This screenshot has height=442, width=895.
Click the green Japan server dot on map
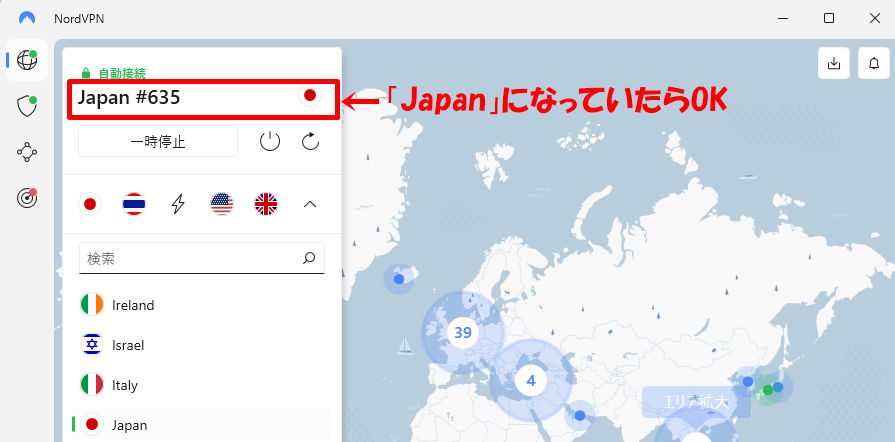(768, 390)
